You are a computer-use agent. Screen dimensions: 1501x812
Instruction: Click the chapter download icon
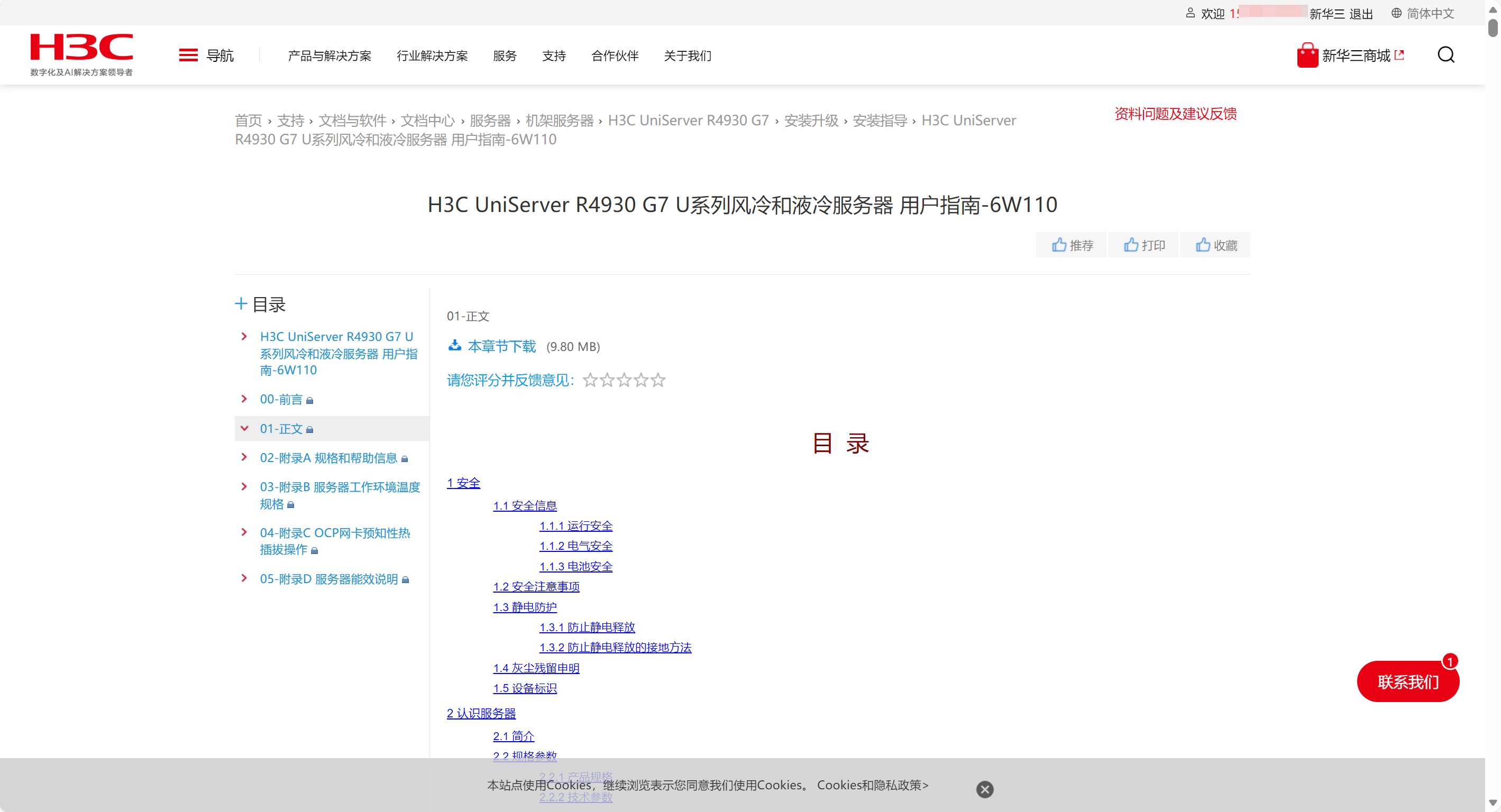454,346
